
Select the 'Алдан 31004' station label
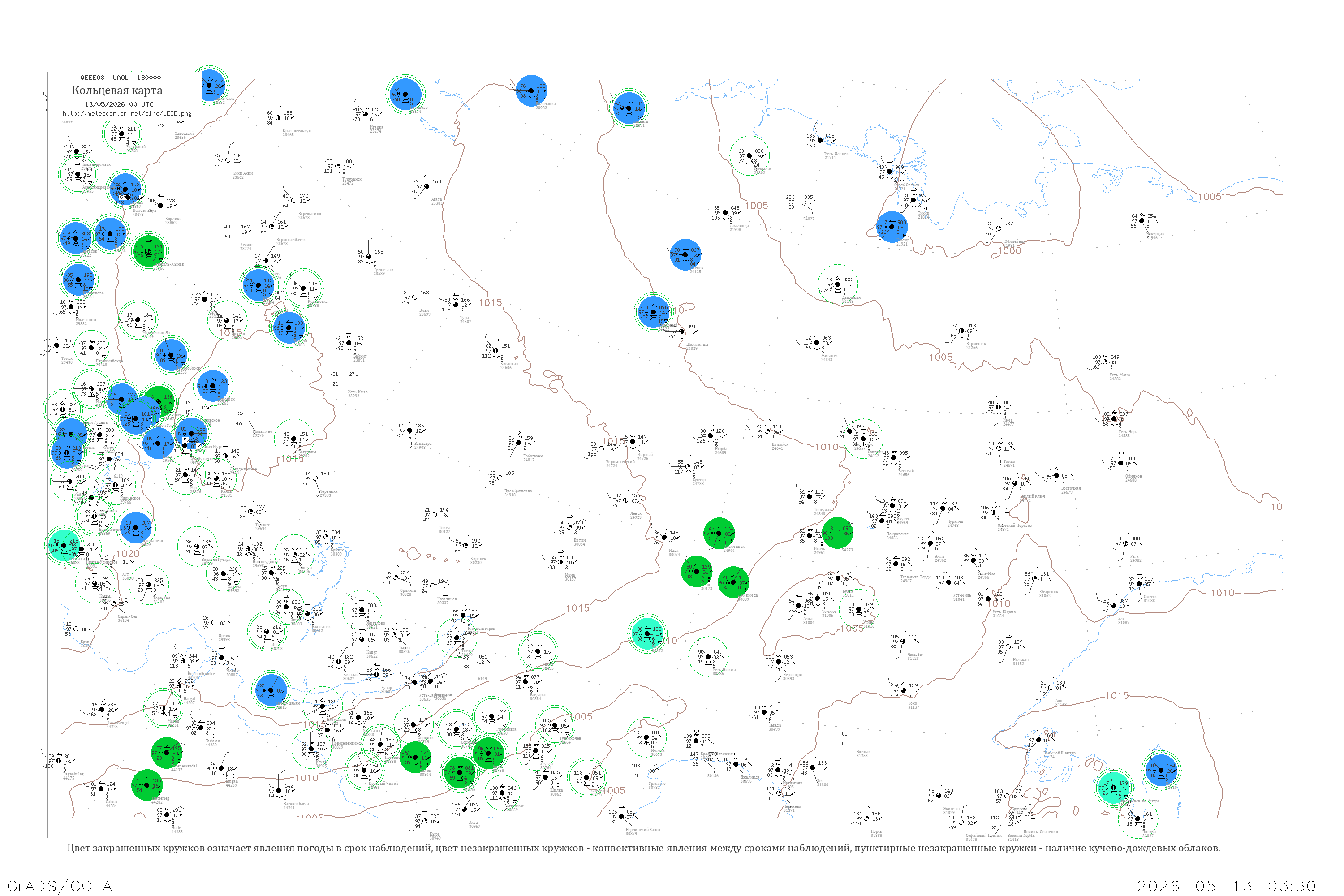click(x=809, y=620)
